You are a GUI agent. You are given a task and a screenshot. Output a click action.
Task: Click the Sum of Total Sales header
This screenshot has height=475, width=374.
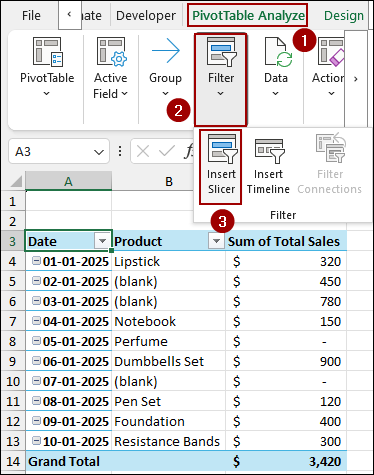coord(286,241)
